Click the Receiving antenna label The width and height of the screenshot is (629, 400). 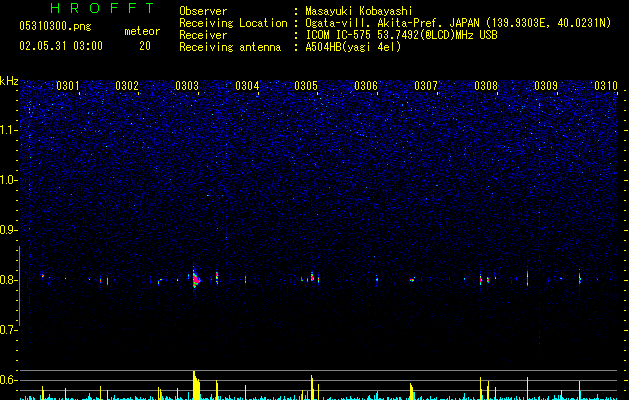(x=230, y=47)
